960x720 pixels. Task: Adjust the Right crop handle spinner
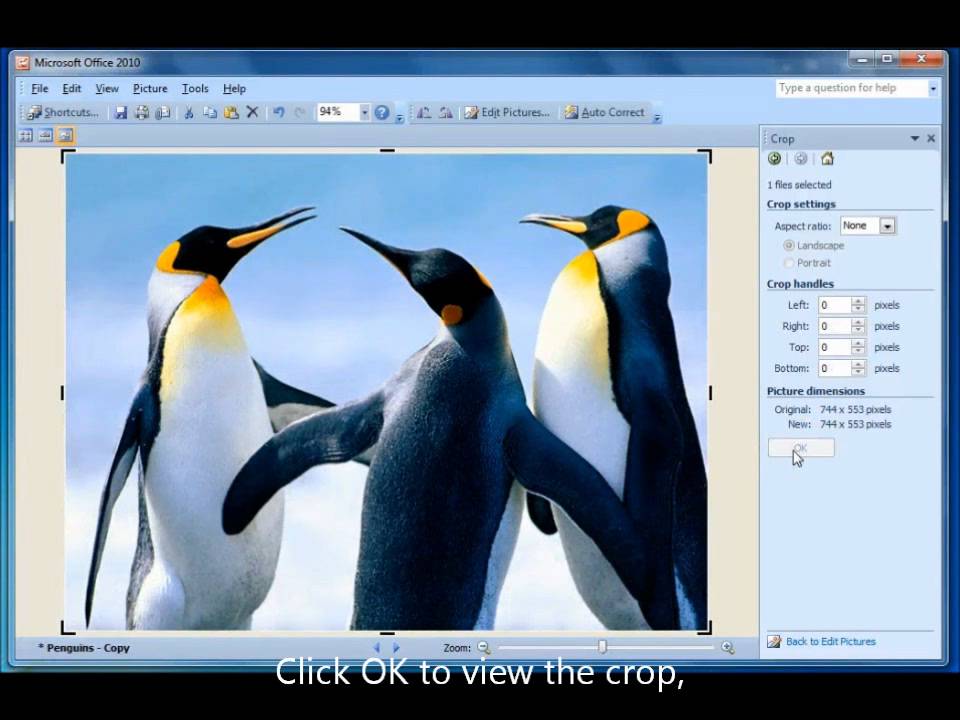pyautogui.click(x=858, y=326)
